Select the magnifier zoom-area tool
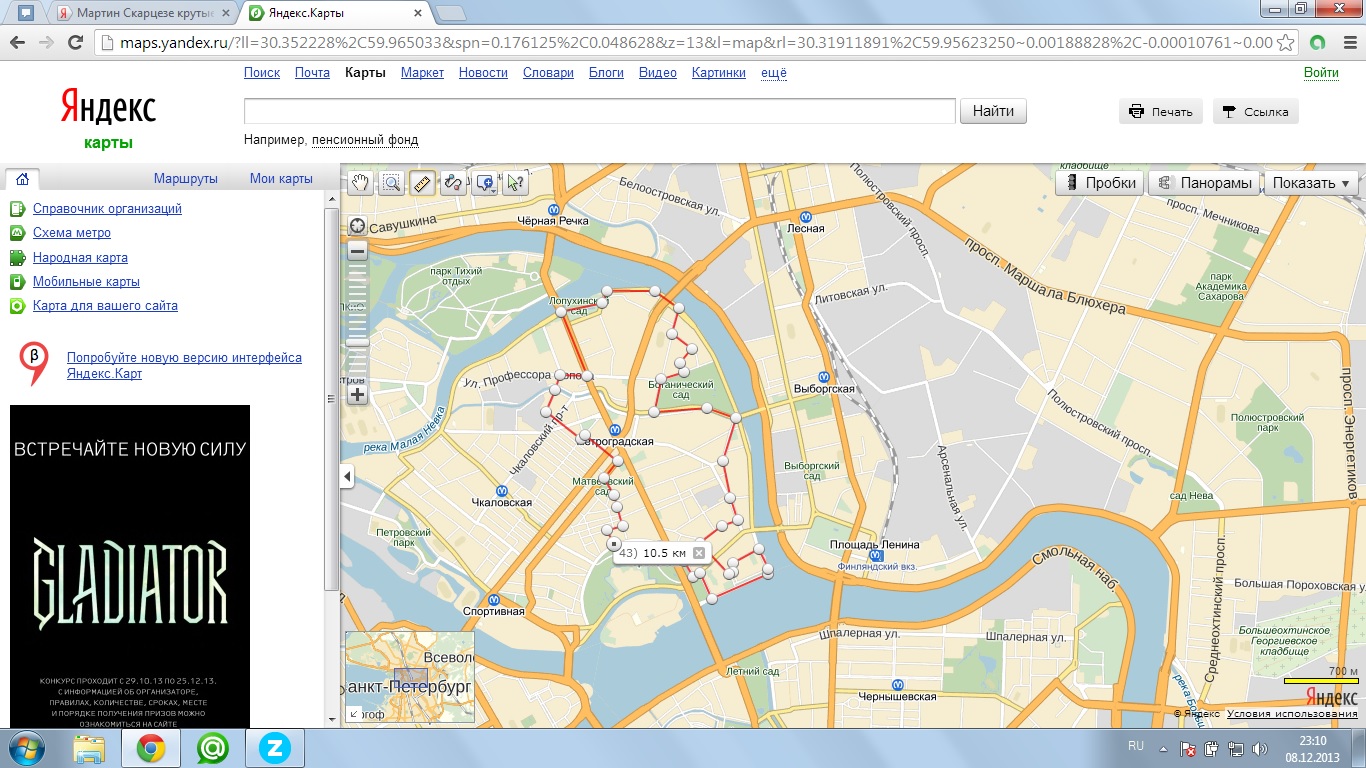1366x768 pixels. coord(391,183)
